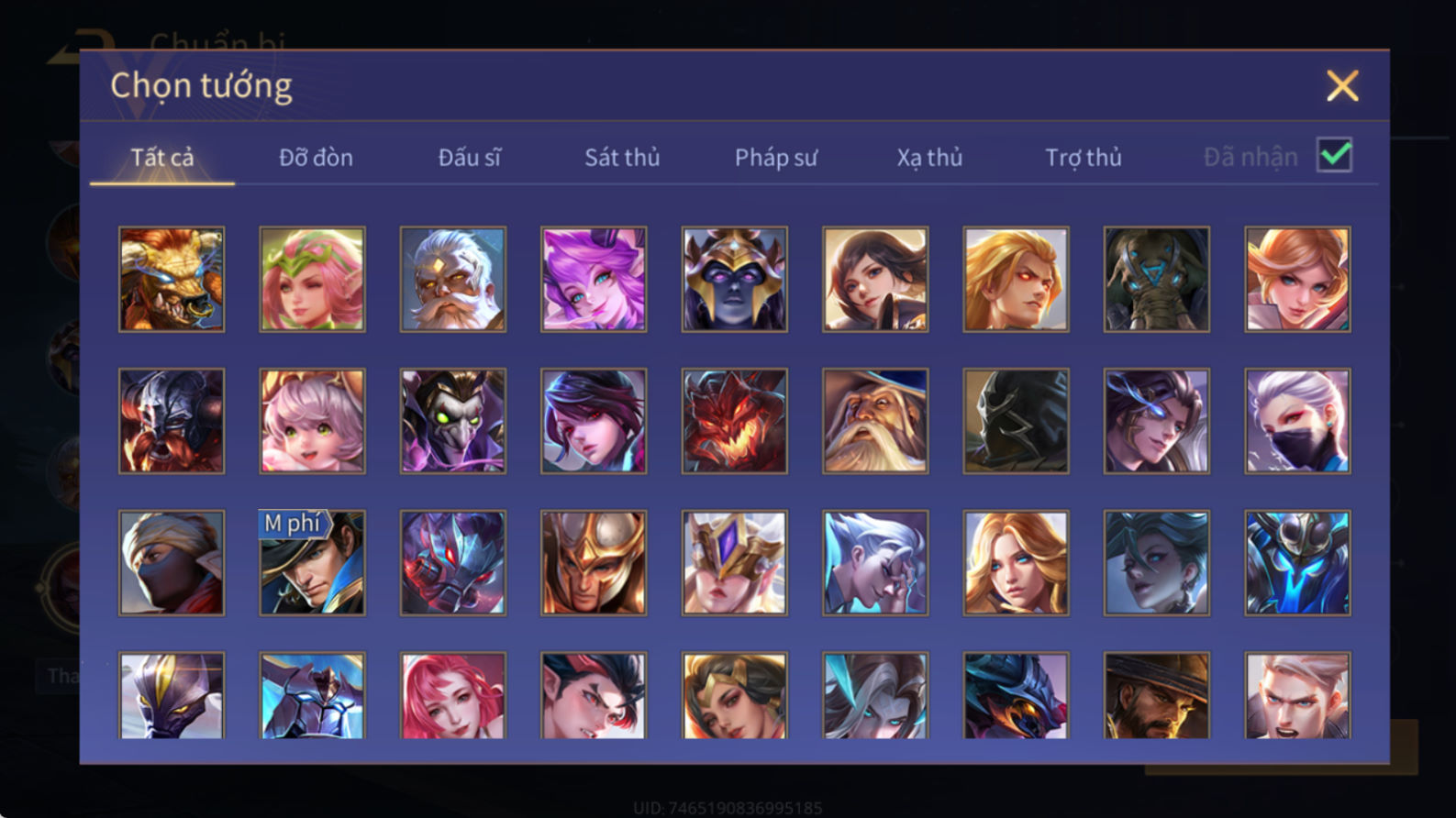1456x818 pixels.
Task: Pick the wizard with grey beard and hat
Action: click(875, 421)
